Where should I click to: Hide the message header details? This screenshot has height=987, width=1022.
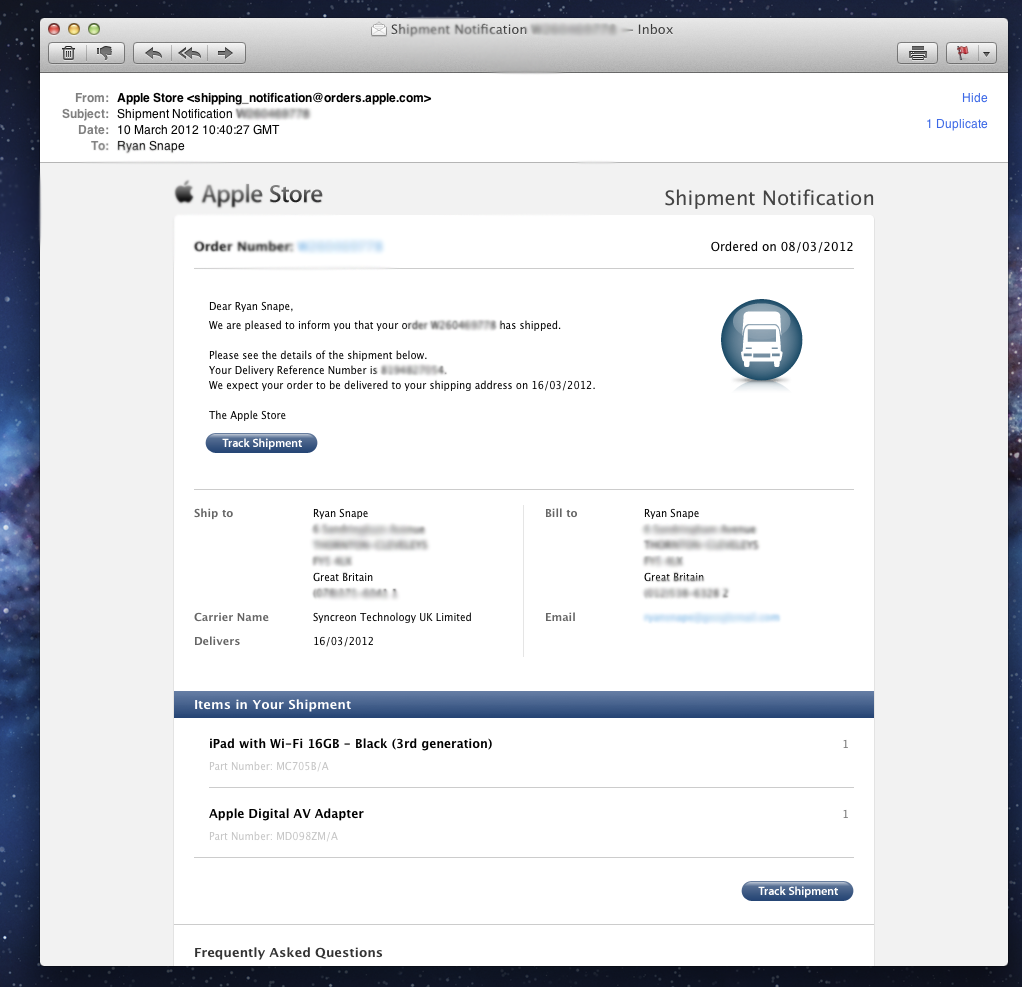pyautogui.click(x=974, y=98)
